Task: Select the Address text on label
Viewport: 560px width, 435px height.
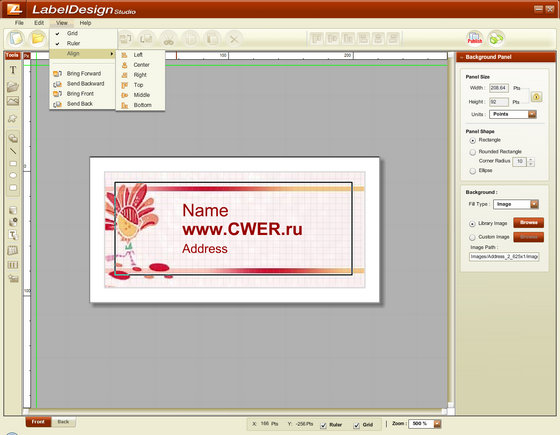Action: [x=205, y=249]
